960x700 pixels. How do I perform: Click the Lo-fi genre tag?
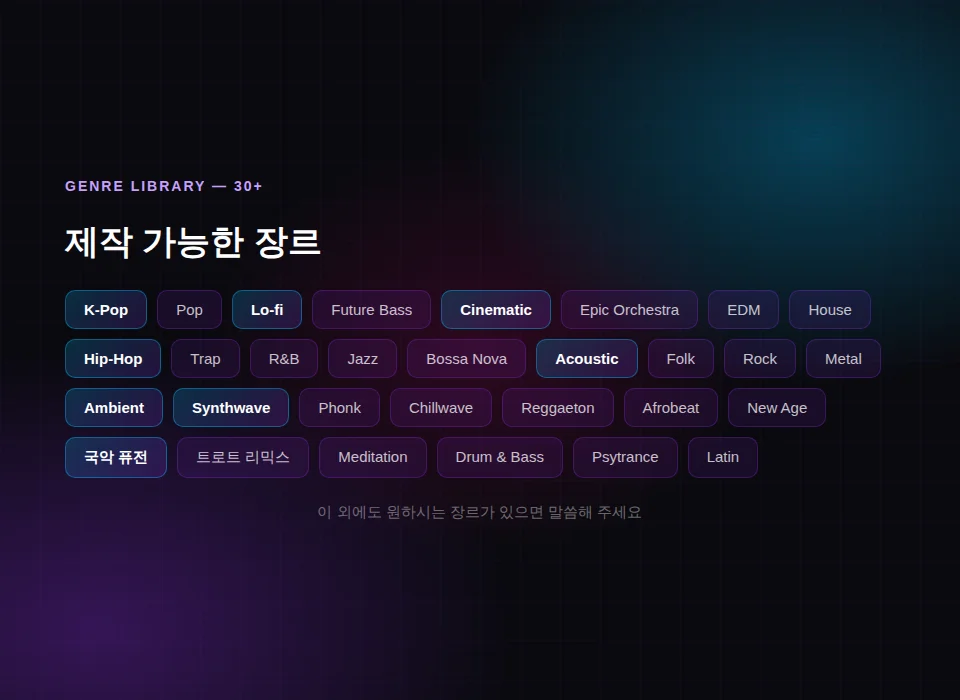[x=267, y=310]
